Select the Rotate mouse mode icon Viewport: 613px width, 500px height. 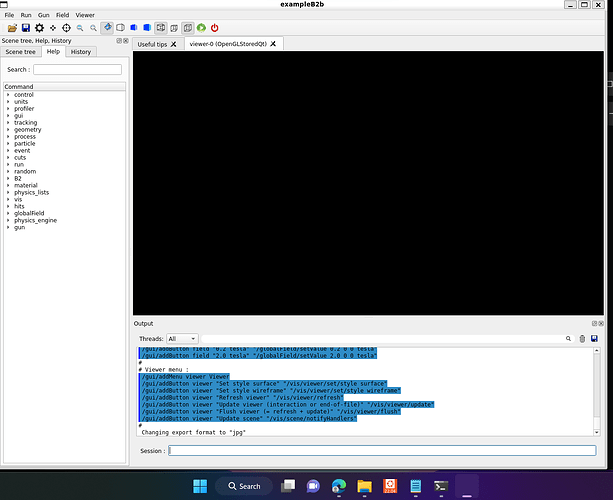click(107, 28)
